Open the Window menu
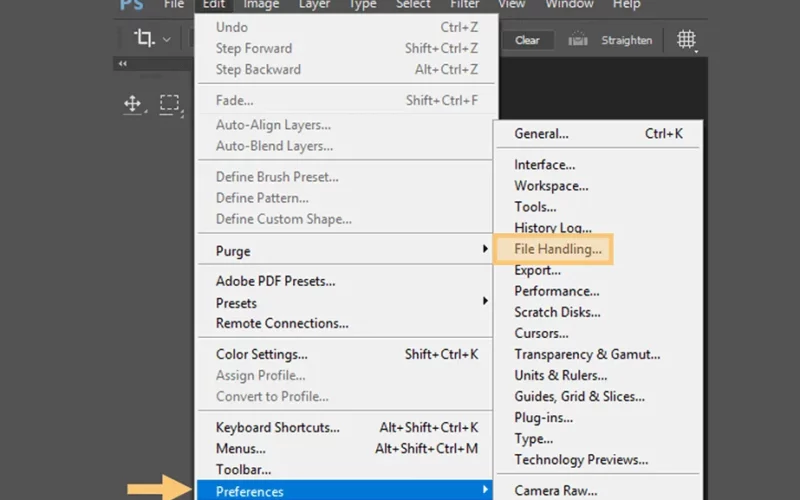Viewport: 800px width, 500px height. (x=569, y=5)
